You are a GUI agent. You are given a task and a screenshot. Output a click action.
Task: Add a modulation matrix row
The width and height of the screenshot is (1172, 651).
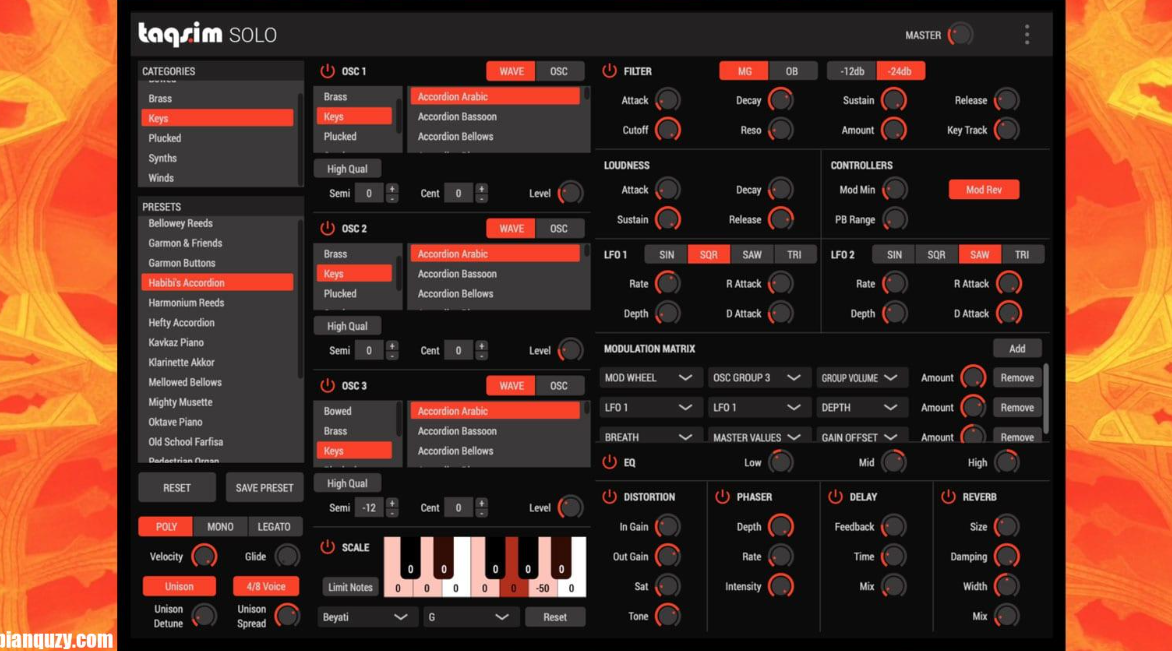coord(1017,348)
